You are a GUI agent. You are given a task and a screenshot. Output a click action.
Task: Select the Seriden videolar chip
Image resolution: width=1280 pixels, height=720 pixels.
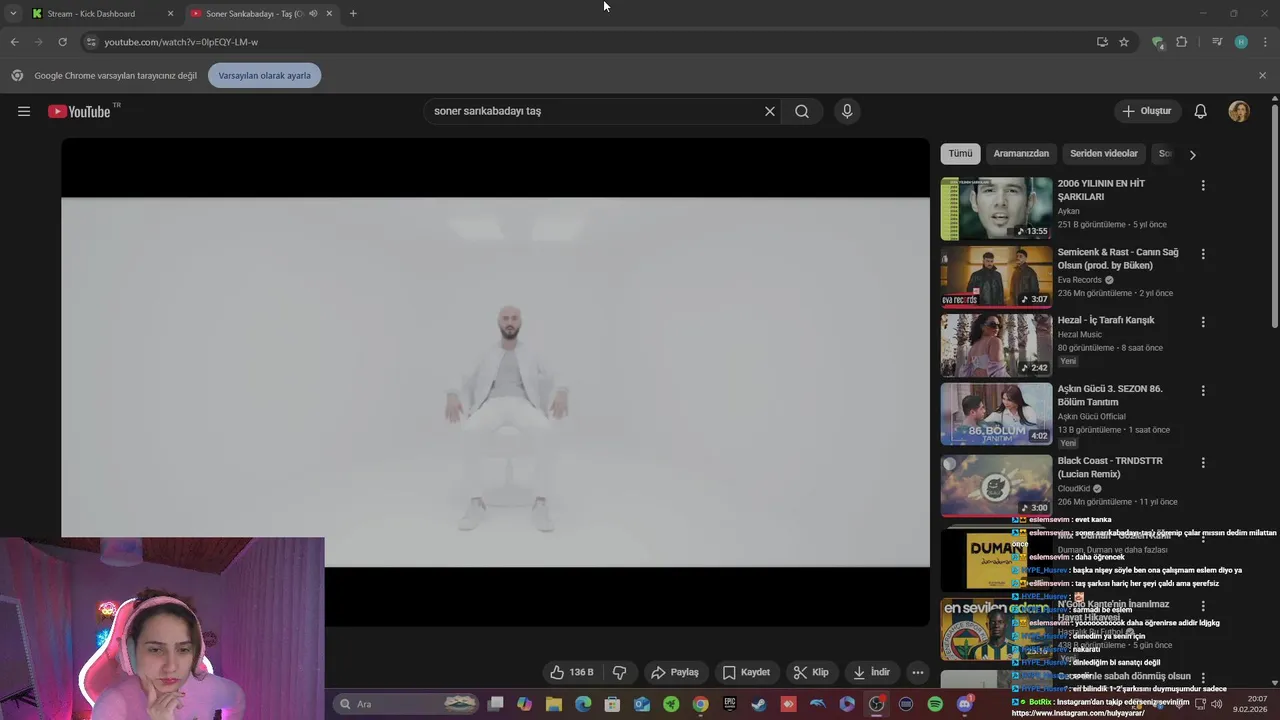point(1104,154)
